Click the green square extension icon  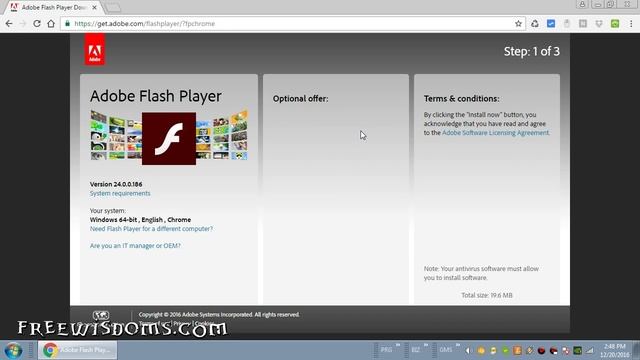[x=615, y=24]
